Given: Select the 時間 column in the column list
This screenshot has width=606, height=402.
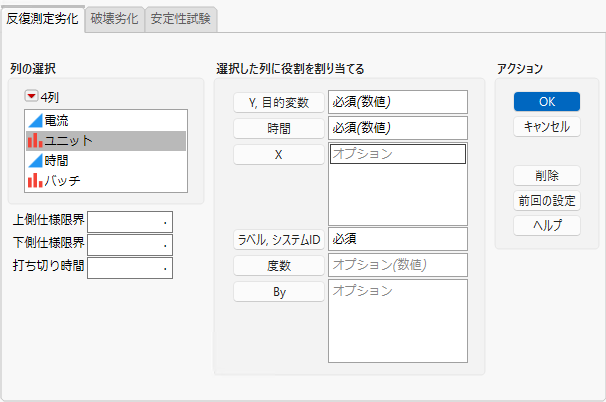Looking at the screenshot, I should pyautogui.click(x=106, y=161).
